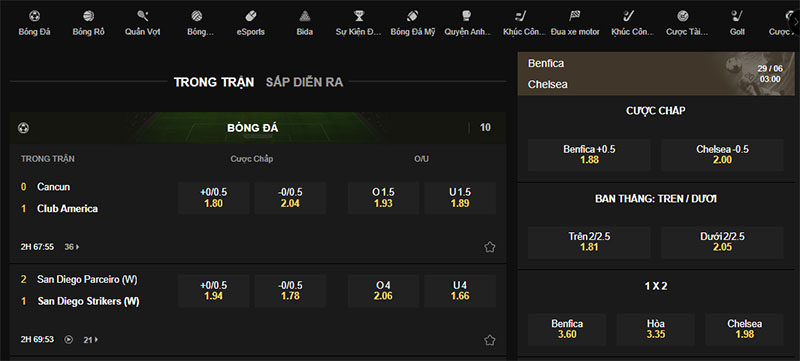Viewport: 800px width, 361px height.
Task: Favorite the Cancun vs Club America match star
Action: [490, 247]
